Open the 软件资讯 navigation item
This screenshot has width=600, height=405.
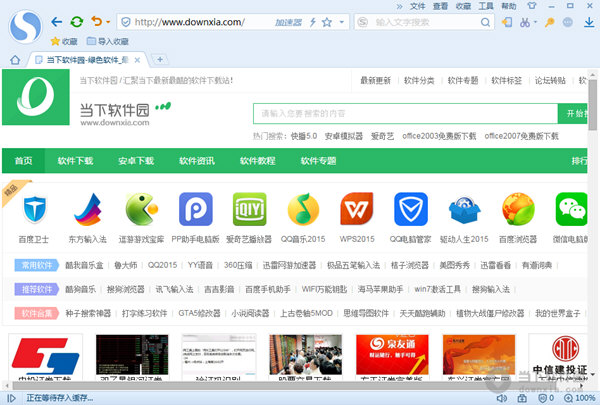tap(197, 161)
